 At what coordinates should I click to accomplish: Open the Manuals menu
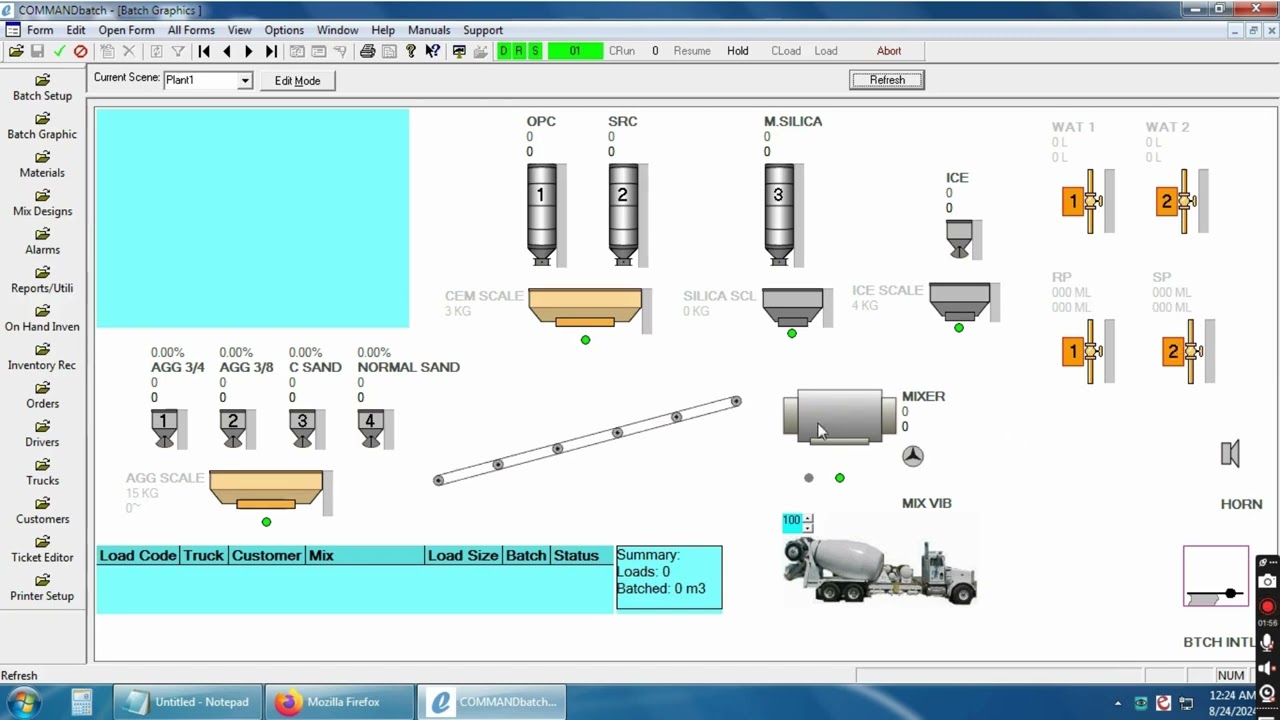pyautogui.click(x=429, y=30)
